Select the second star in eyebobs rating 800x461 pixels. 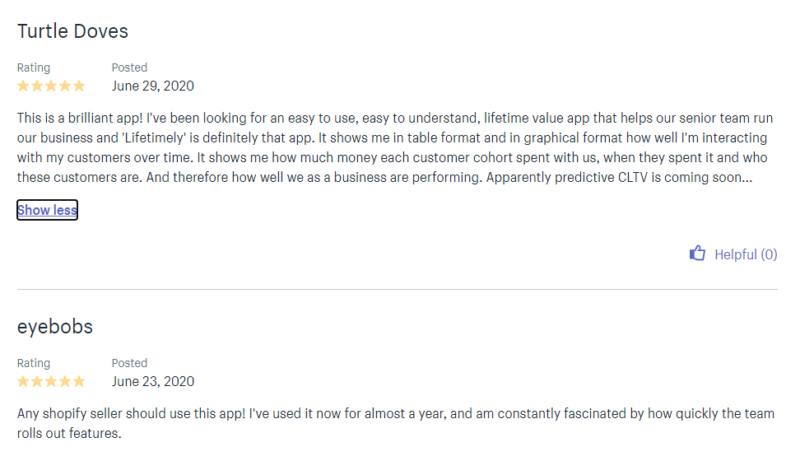point(37,381)
